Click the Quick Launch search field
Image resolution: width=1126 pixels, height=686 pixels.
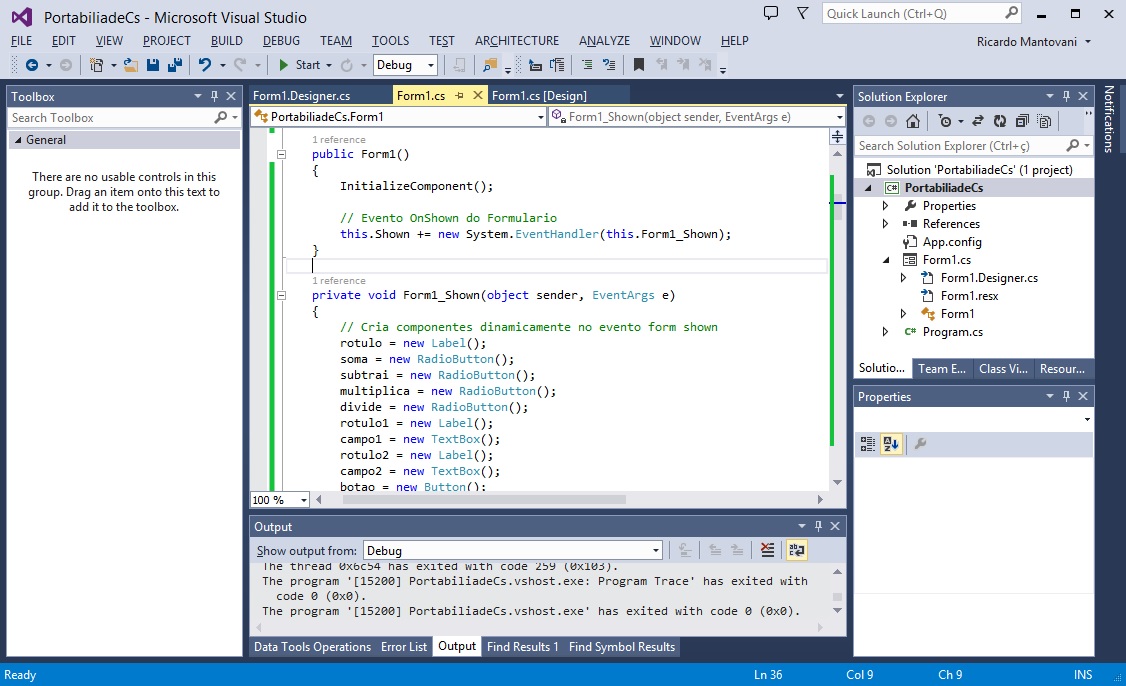[x=912, y=14]
